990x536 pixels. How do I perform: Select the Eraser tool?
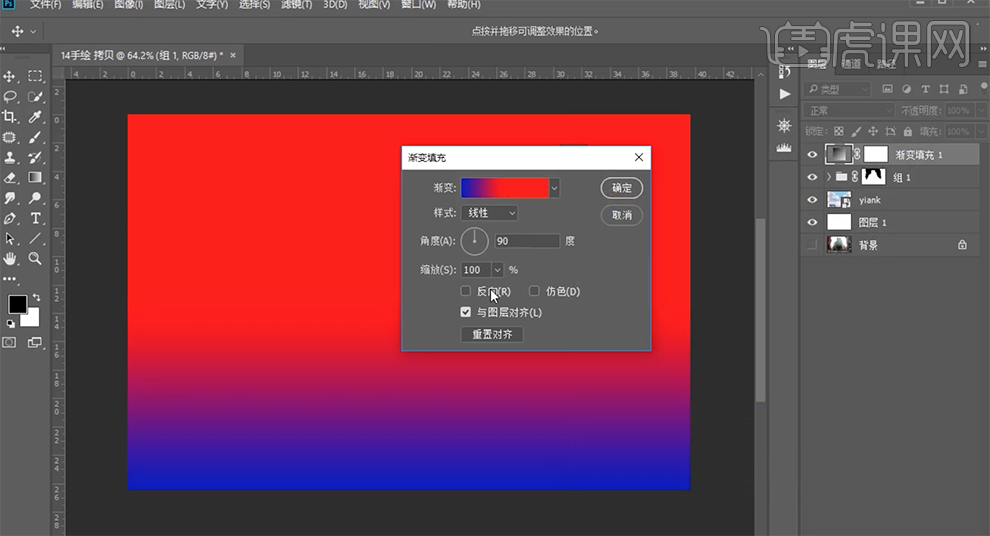pos(10,178)
